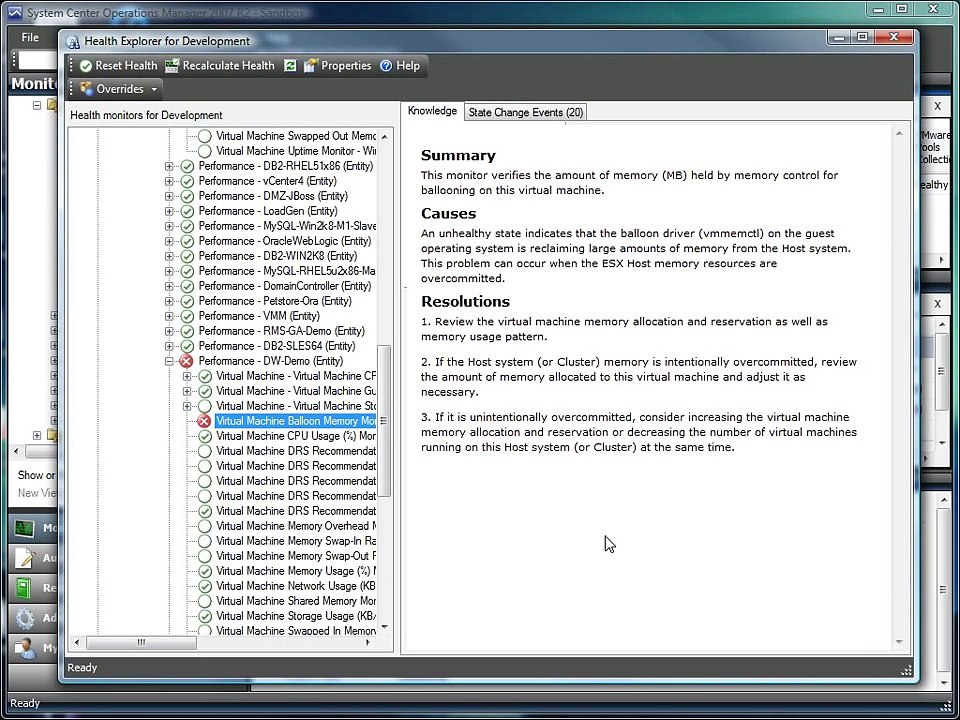Screen dimensions: 960x720
Task: Click empty state icon of Virtual Machine Shared Memory
Action: 204,601
